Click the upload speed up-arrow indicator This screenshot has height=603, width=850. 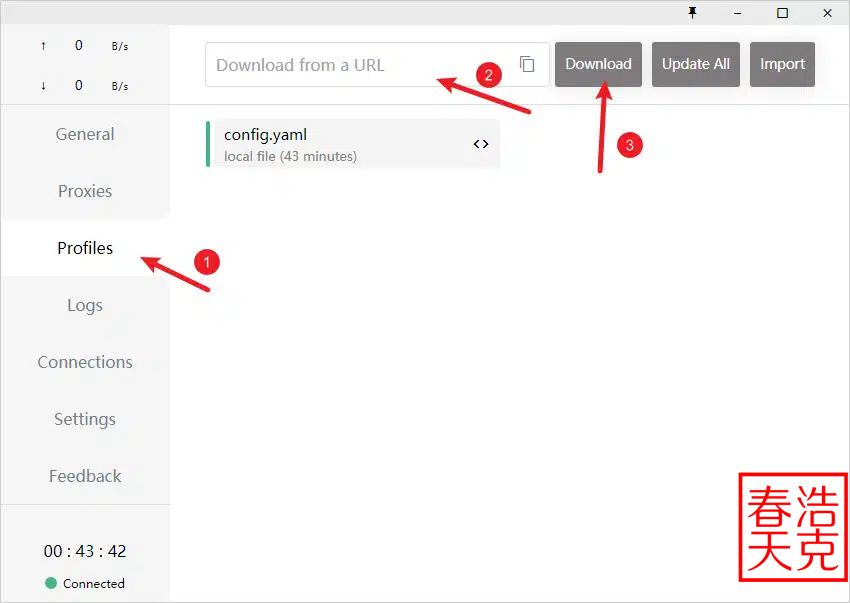[43, 46]
